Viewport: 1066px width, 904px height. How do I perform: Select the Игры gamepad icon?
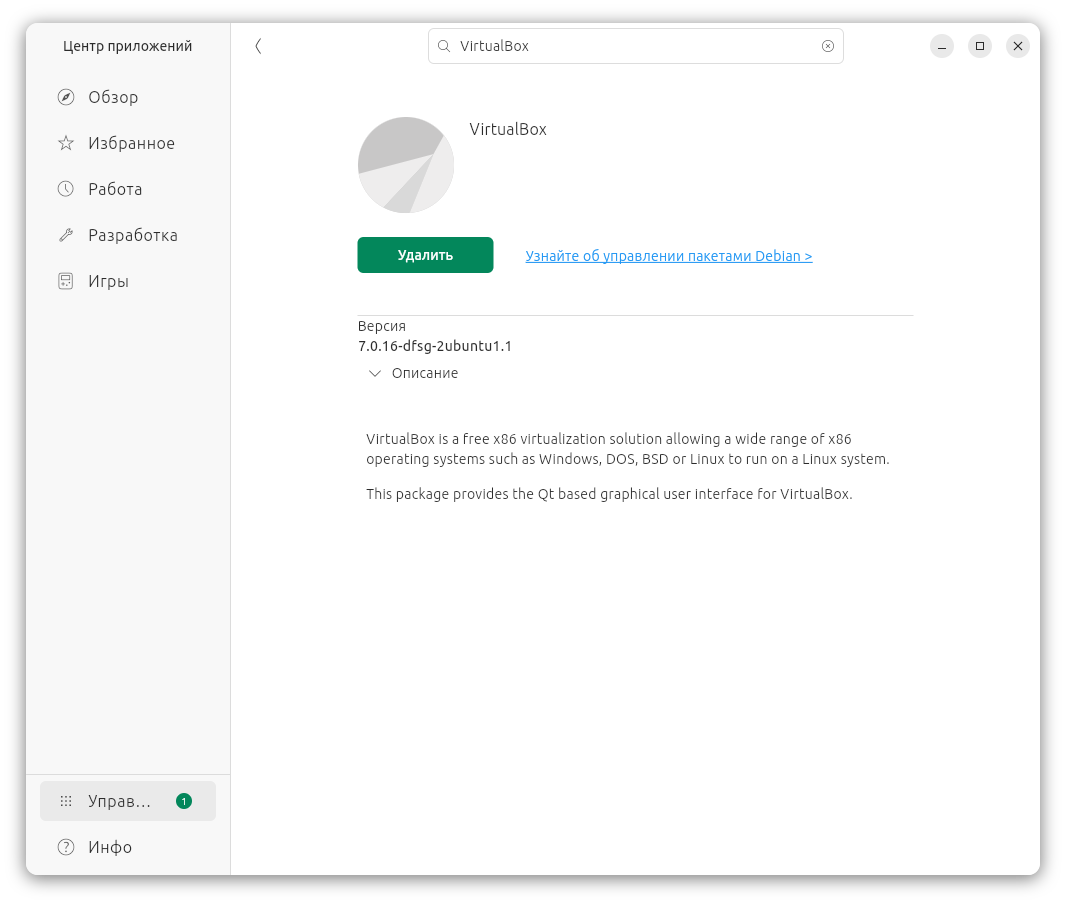point(66,281)
